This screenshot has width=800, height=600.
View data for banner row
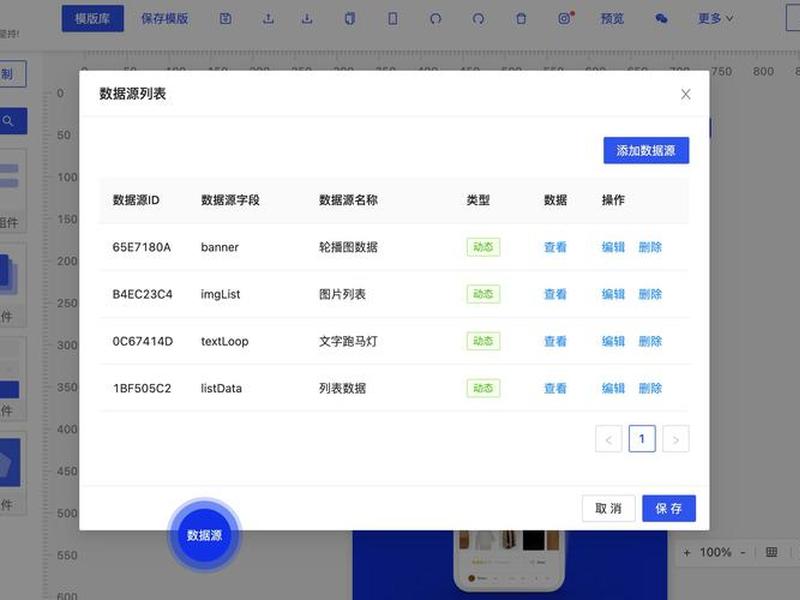tap(555, 247)
